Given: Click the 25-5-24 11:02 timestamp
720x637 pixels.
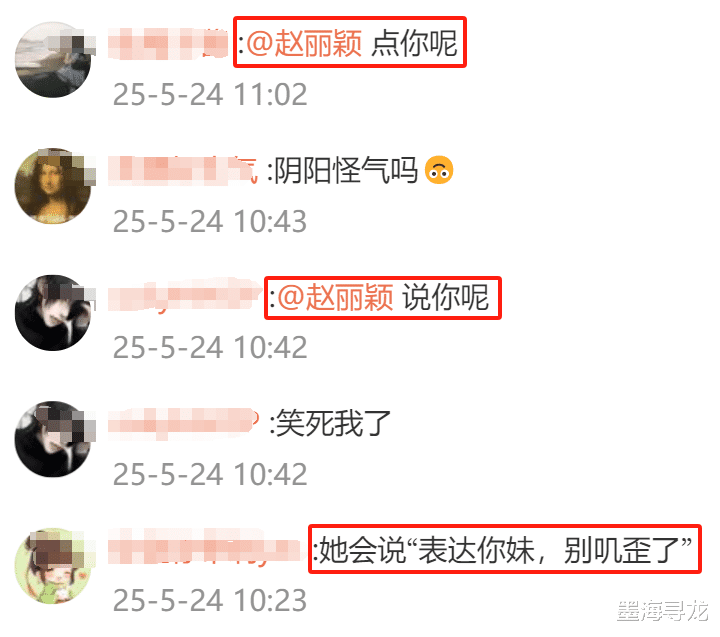Looking at the screenshot, I should pyautogui.click(x=210, y=95).
